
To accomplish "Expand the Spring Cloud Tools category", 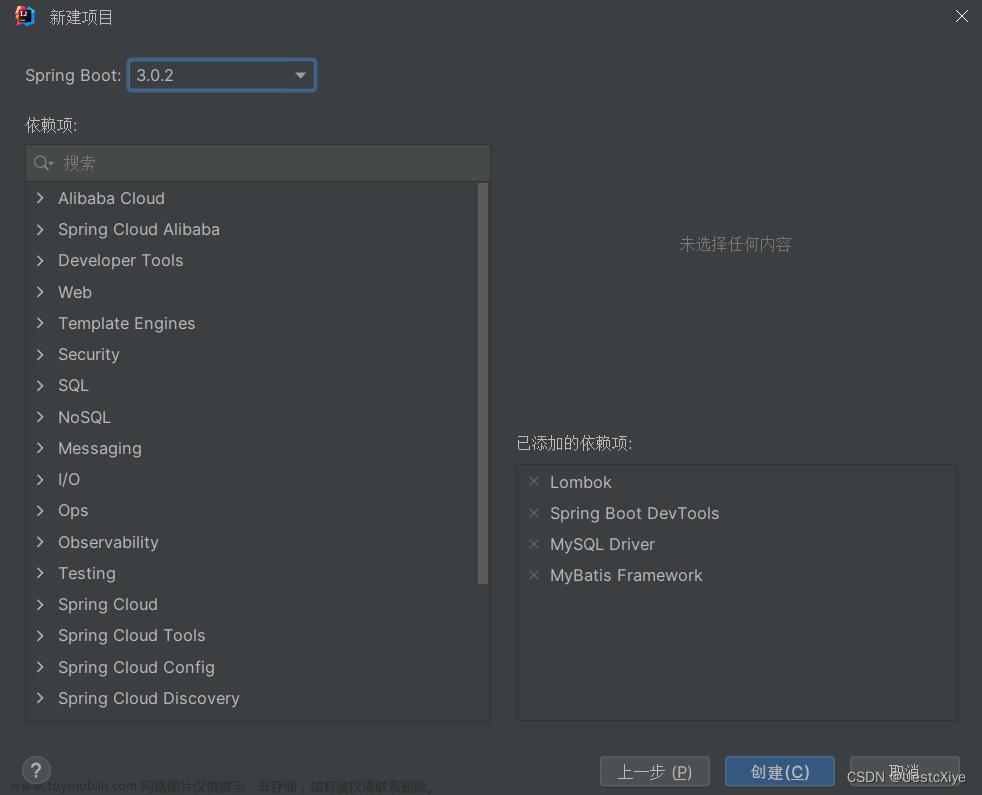I will [x=40, y=635].
